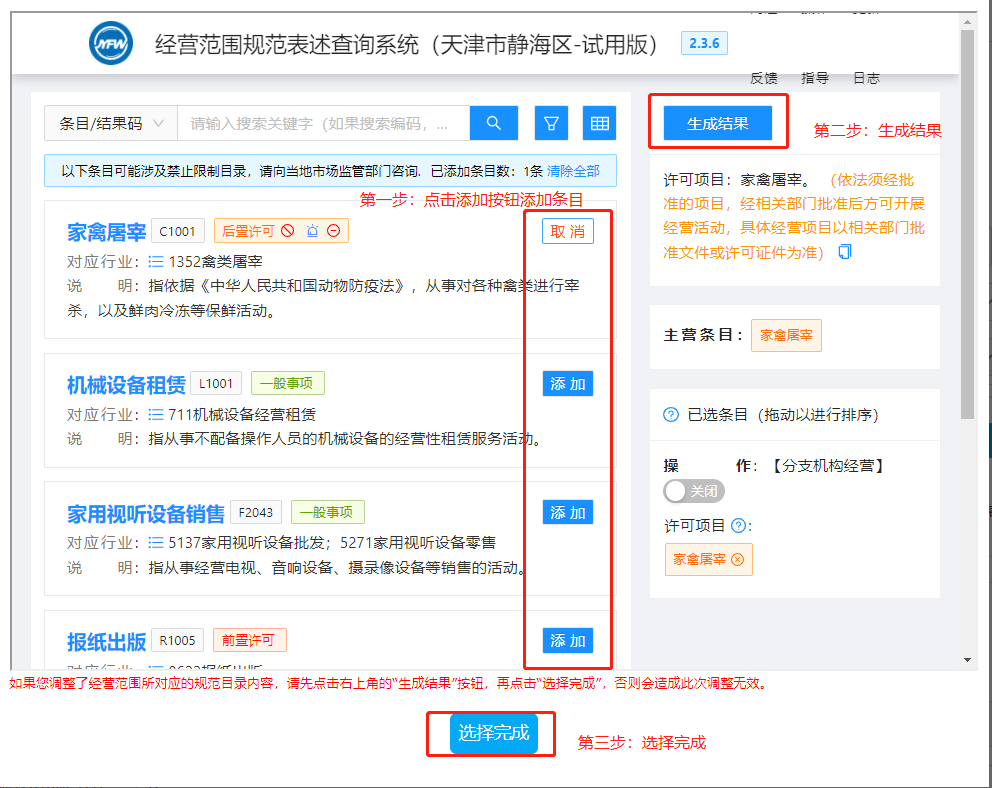
Task: Click the prohibition icon on the 后置许可 badge
Action: (286, 230)
